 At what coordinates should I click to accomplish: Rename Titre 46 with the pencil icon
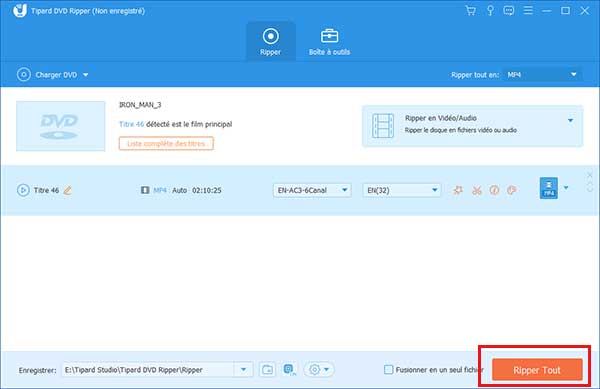pos(68,190)
